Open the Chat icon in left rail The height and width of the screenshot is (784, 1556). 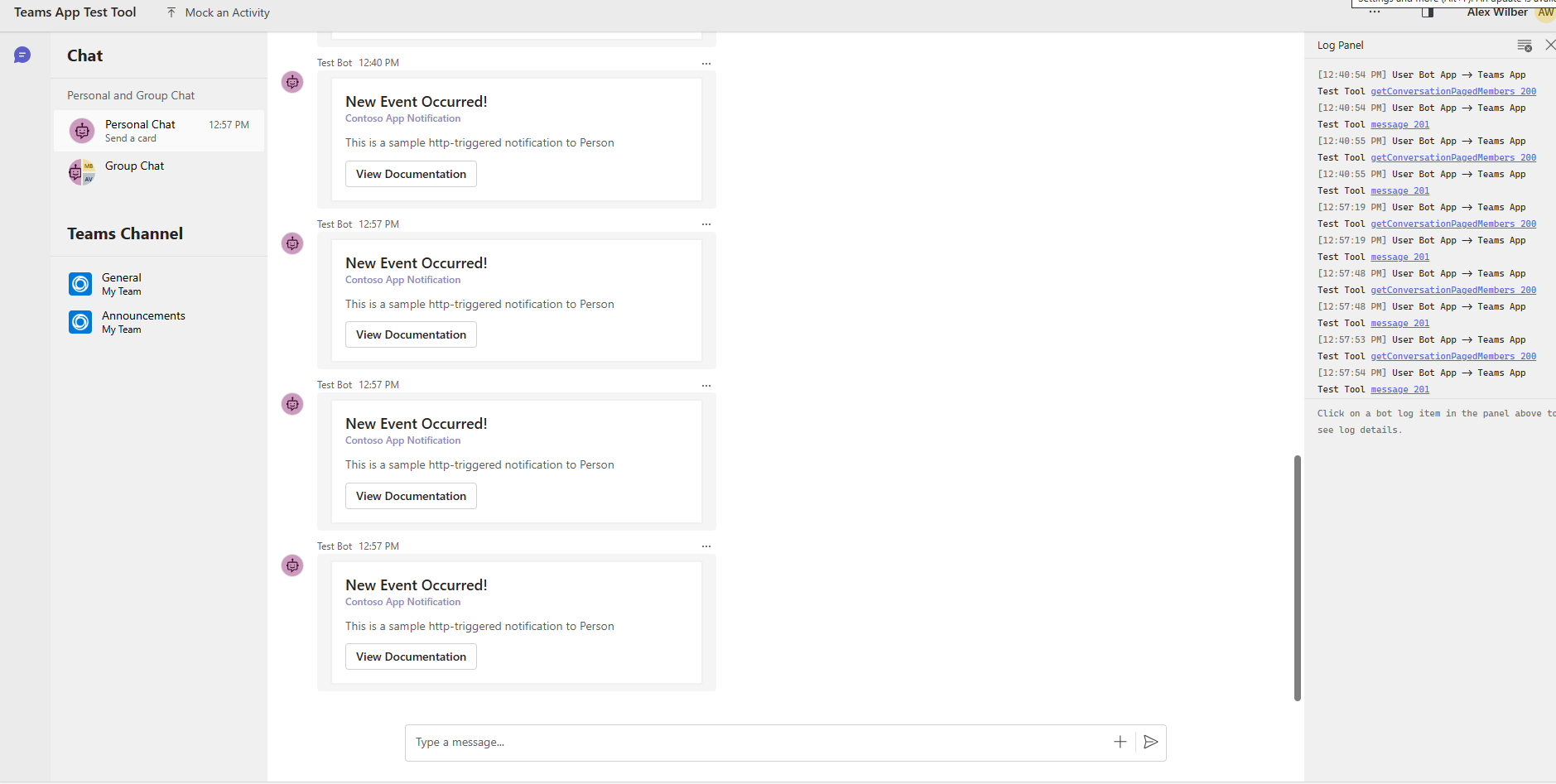tap(22, 55)
